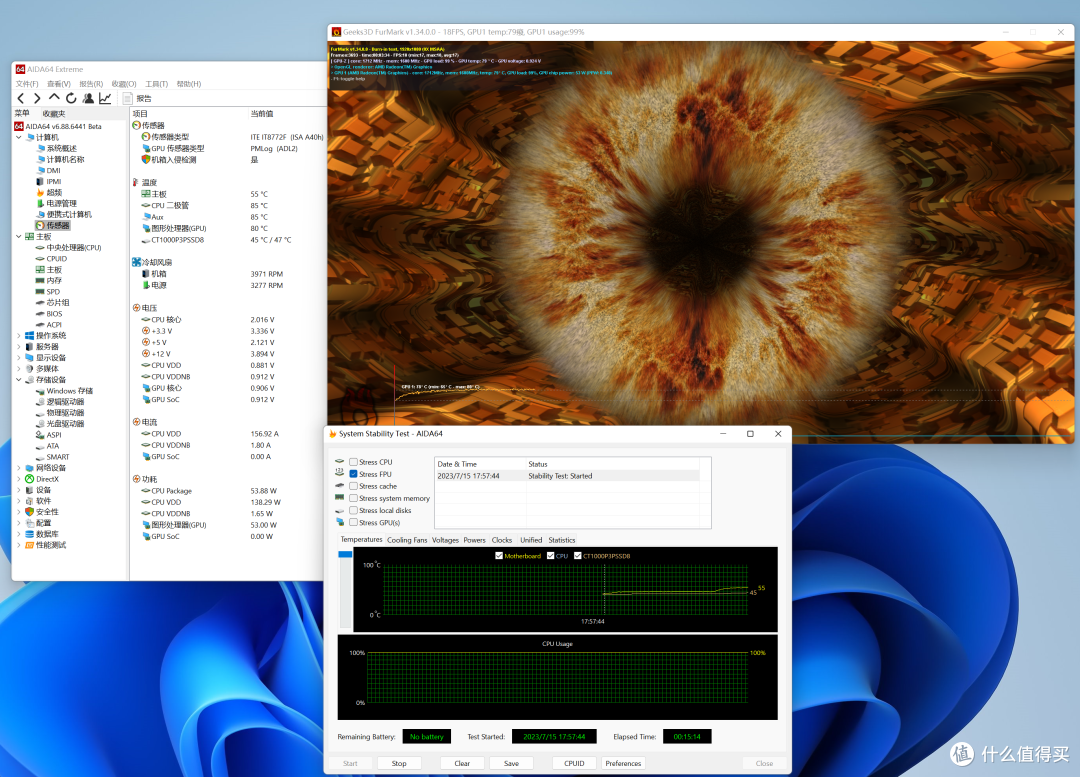Viewport: 1080px width, 777px height.
Task: Enable the Stress CPU checkbox
Action: click(x=353, y=462)
